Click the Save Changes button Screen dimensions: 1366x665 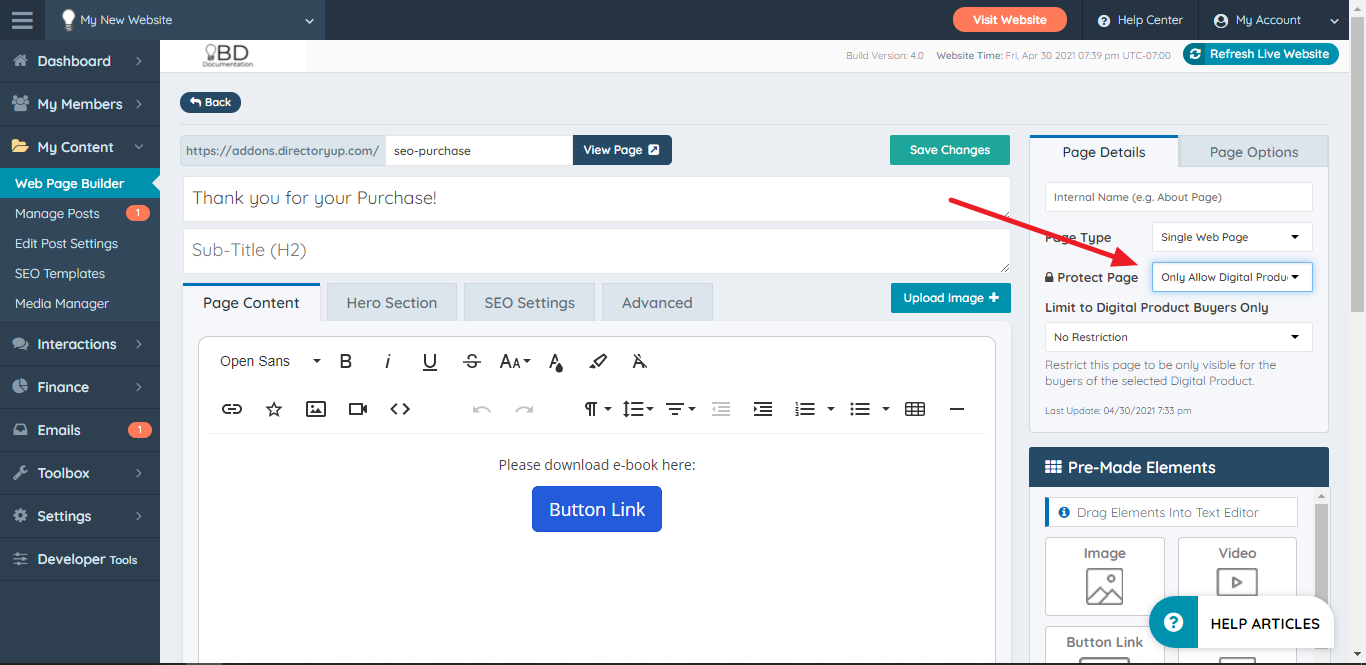(950, 150)
